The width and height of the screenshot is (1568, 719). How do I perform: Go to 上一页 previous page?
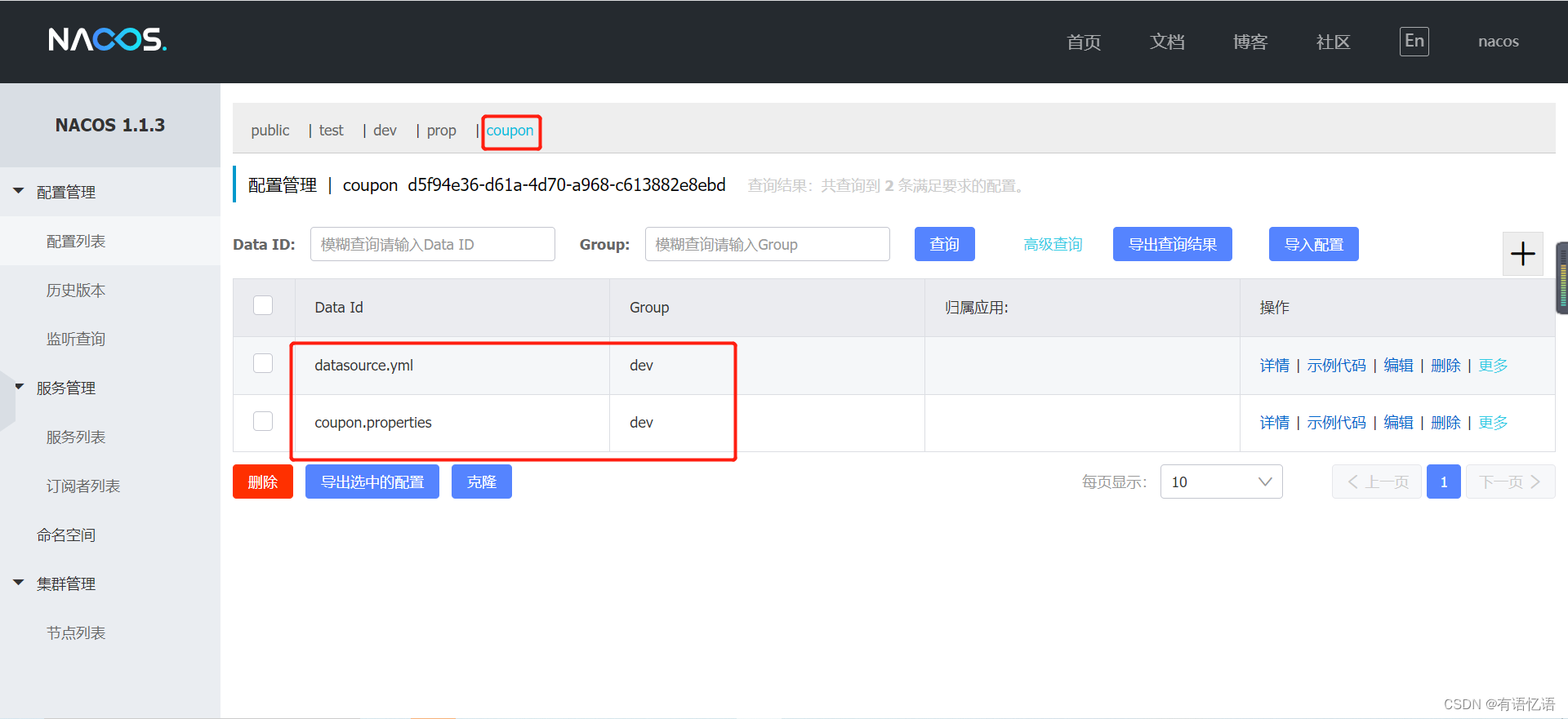tap(1377, 482)
